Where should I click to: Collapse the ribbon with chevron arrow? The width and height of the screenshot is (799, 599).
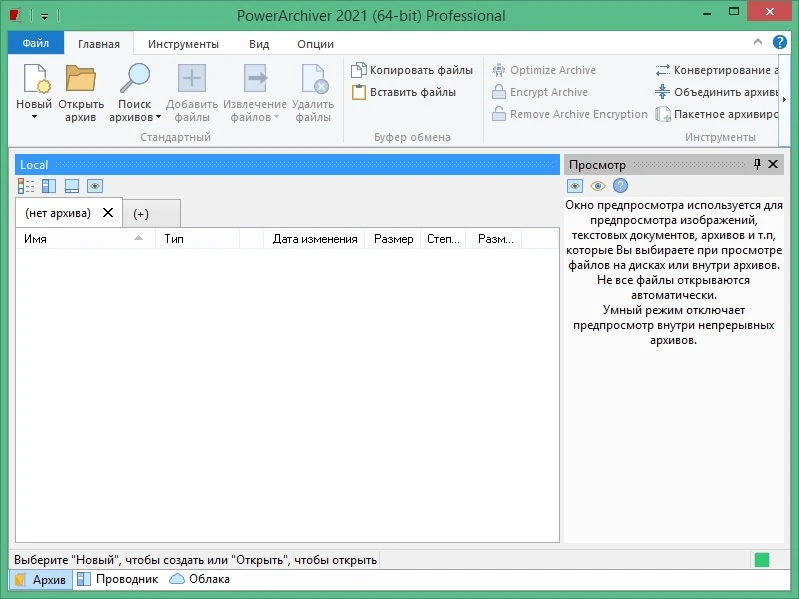pyautogui.click(x=758, y=42)
